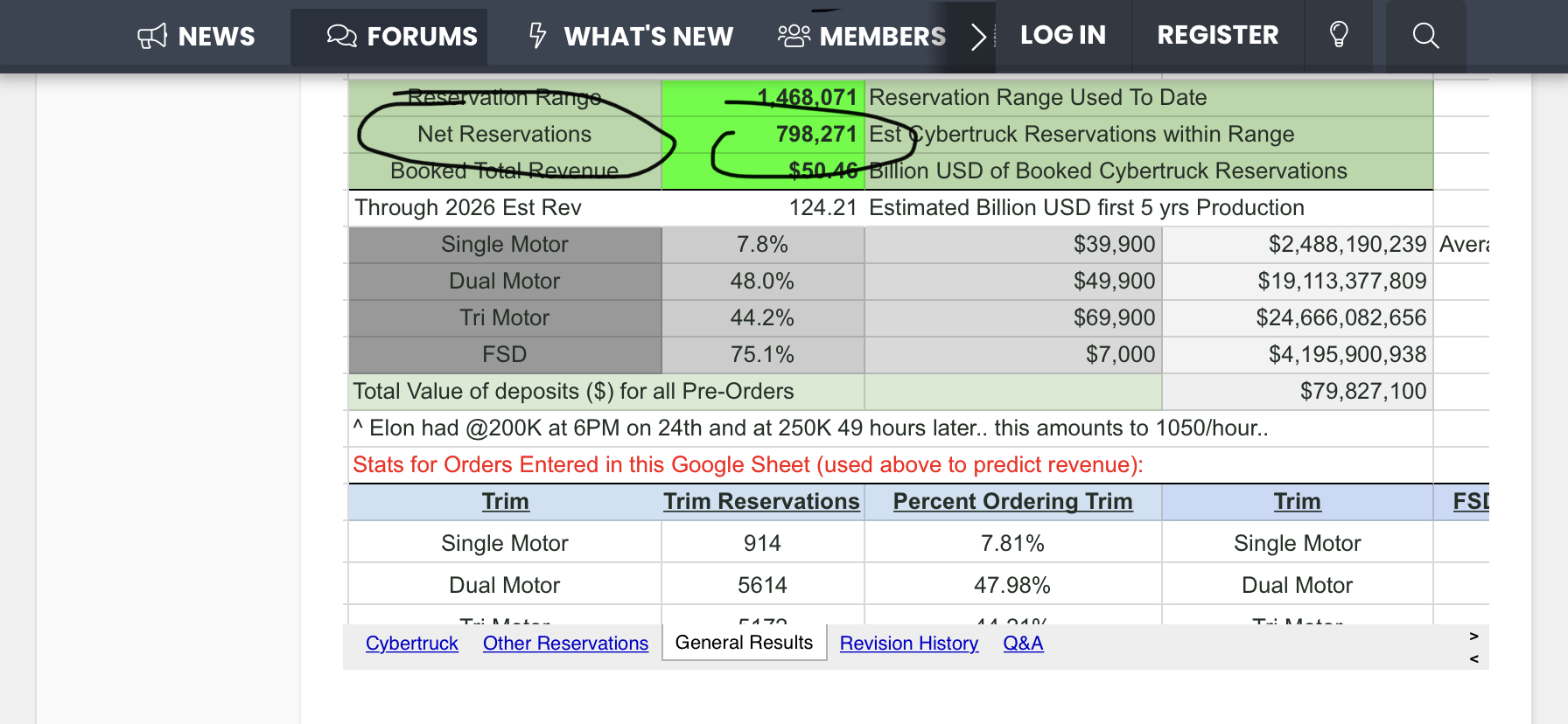1568x724 pixels.
Task: Select the $2,488,190,239 revenue cell
Action: pos(1298,245)
